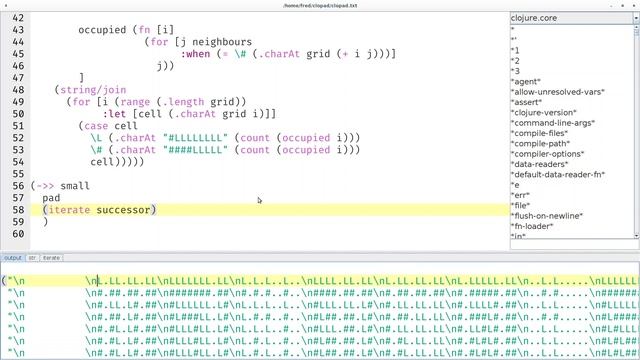The width and height of the screenshot is (640, 360).
Task: Open the clojure.core namespace dropdown
Action: click(636, 18)
